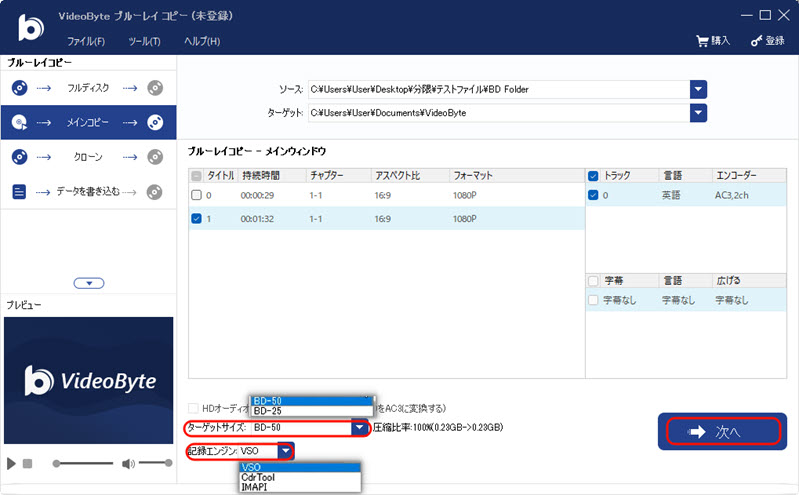Open ターゲットサイズ dropdown arrow

[x=359, y=428]
